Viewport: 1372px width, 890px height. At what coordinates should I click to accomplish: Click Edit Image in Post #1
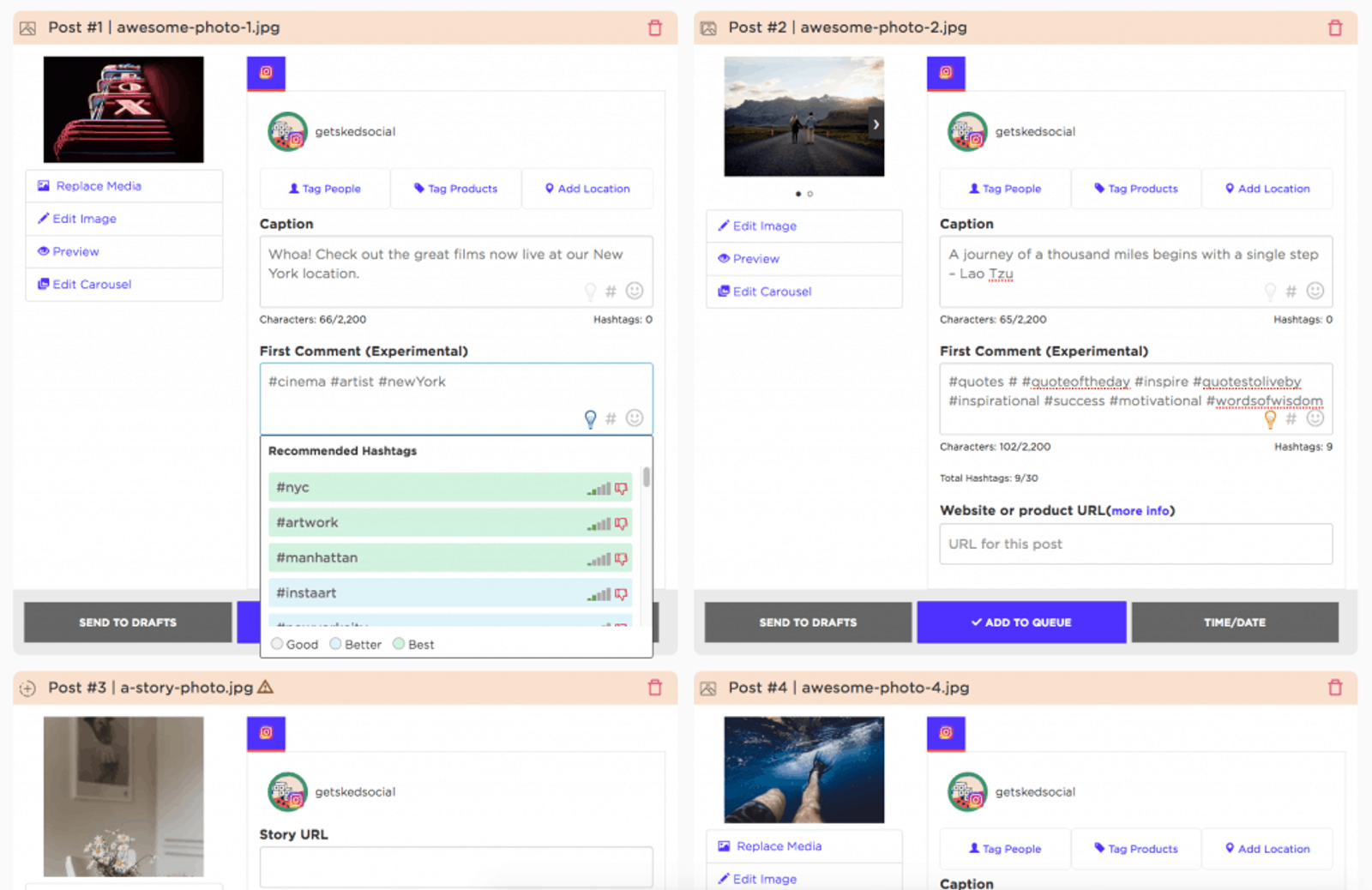pos(124,219)
